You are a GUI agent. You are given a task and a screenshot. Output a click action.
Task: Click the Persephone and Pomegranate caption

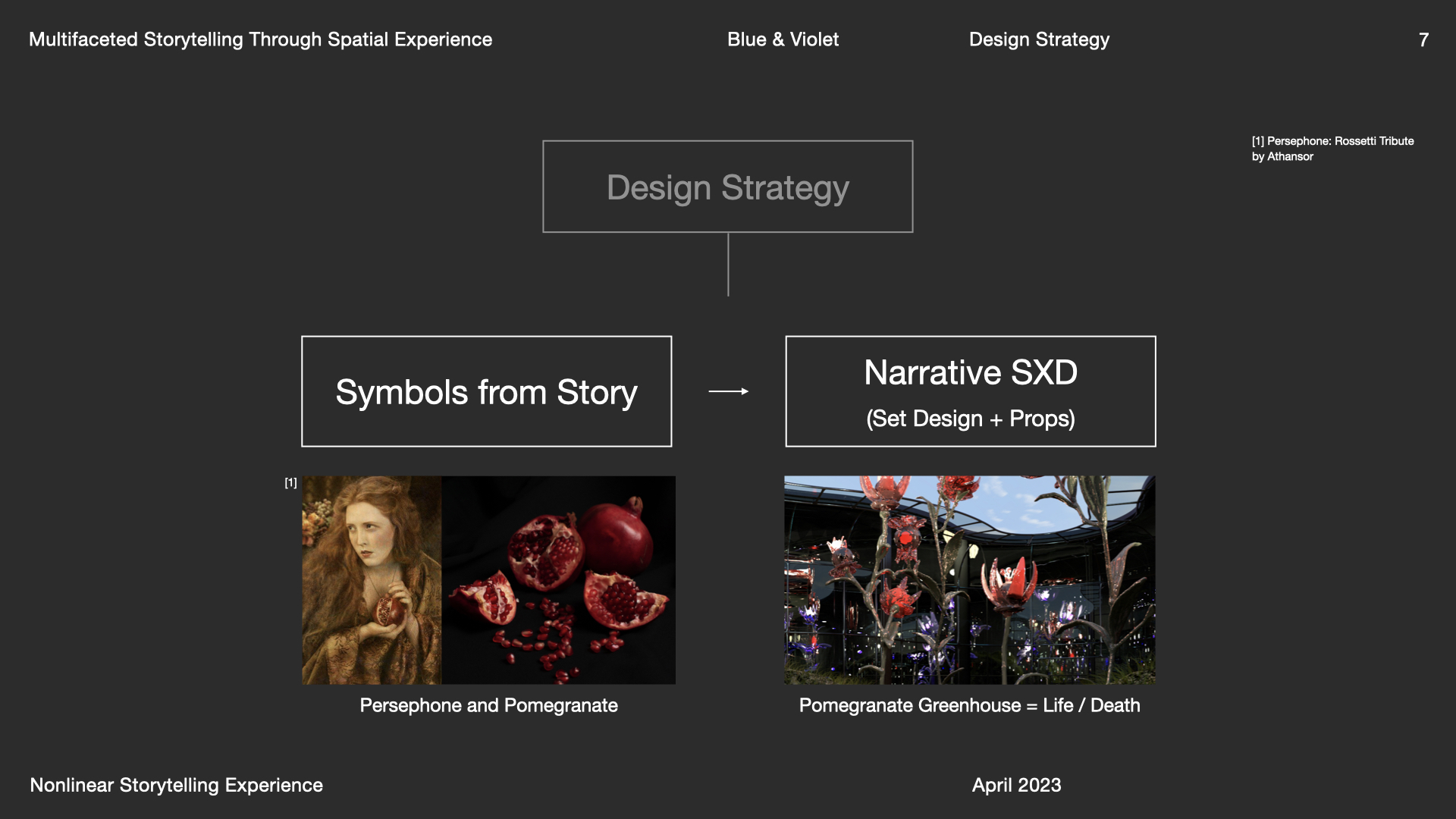point(488,705)
